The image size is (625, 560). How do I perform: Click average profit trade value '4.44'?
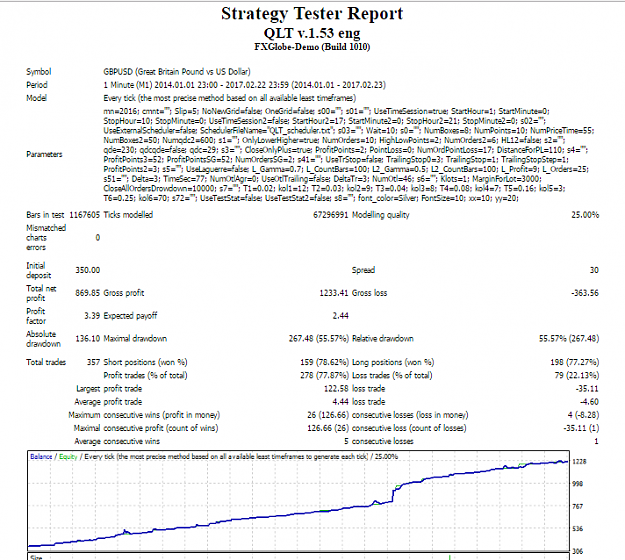pyautogui.click(x=340, y=402)
